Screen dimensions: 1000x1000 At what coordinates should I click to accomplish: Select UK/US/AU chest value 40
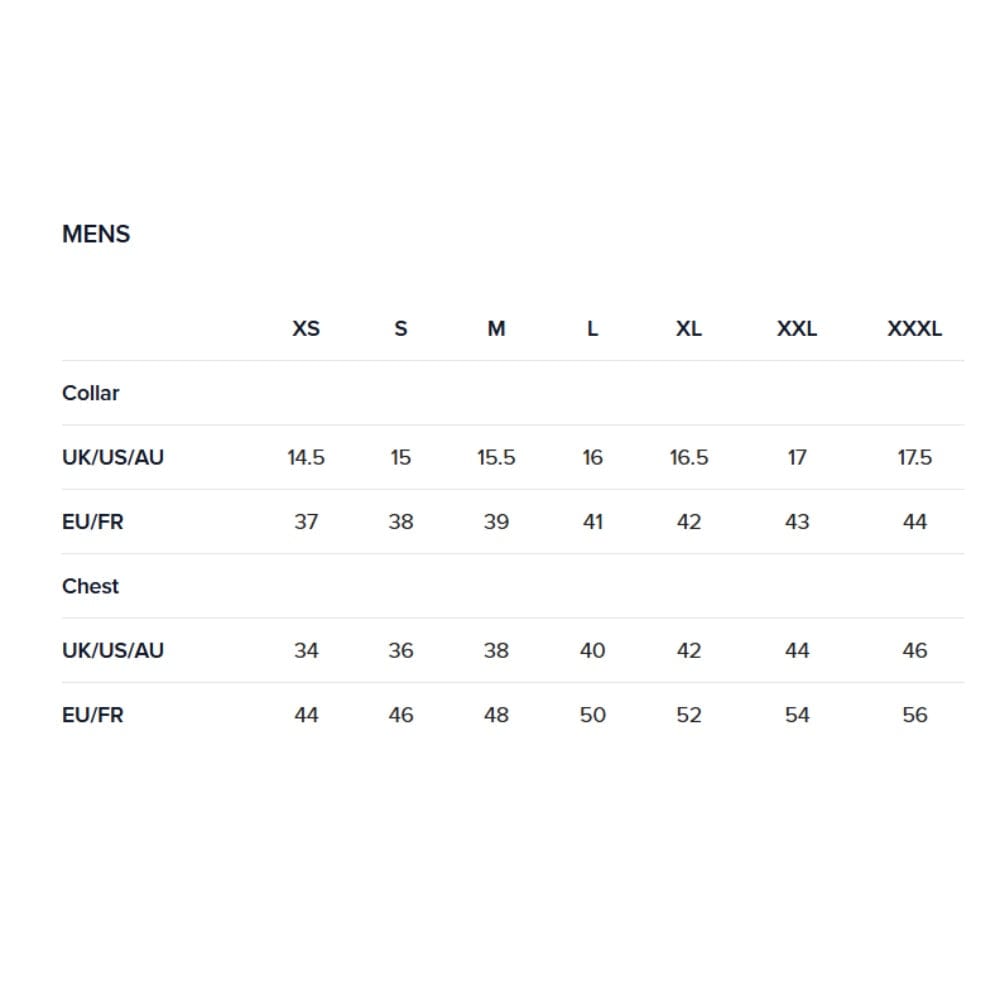coord(592,651)
